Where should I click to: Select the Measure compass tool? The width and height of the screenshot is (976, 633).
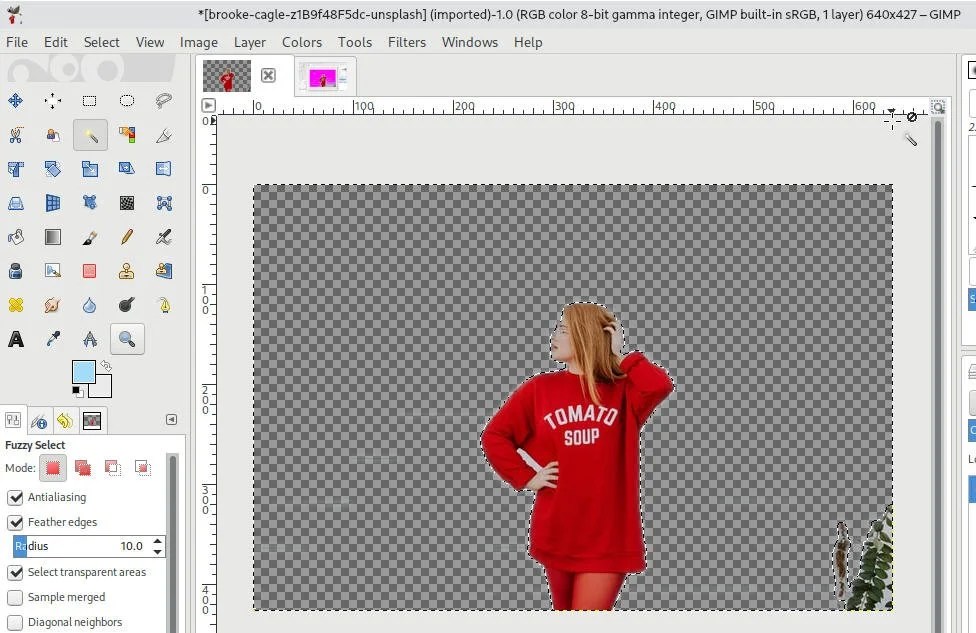click(90, 339)
